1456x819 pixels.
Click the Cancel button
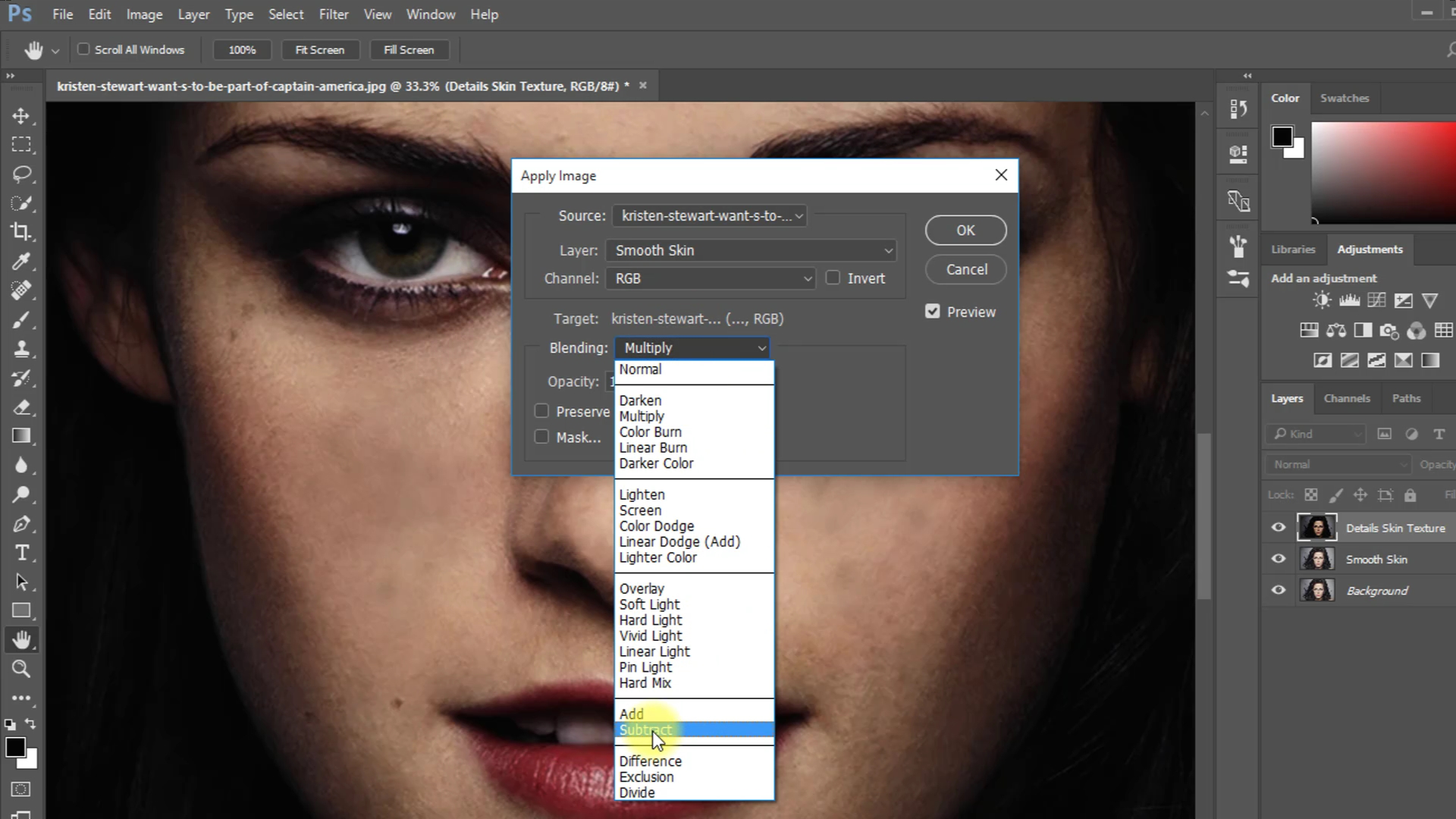tap(966, 269)
